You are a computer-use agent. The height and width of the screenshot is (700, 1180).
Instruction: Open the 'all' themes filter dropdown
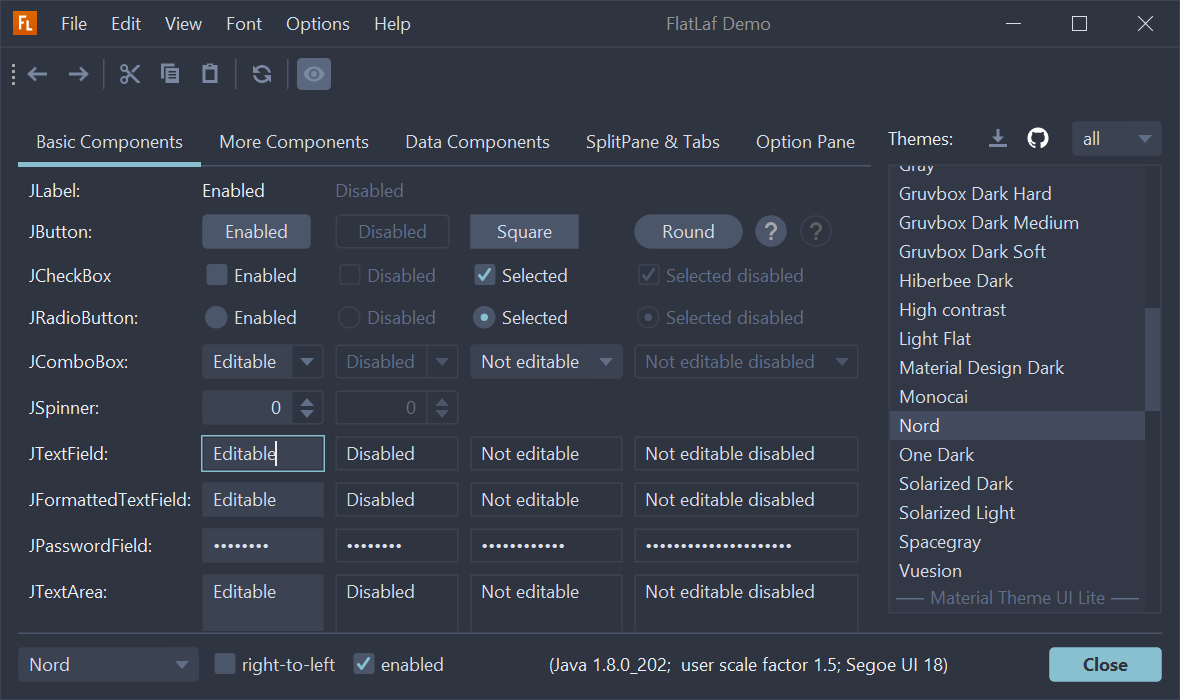tap(1116, 139)
